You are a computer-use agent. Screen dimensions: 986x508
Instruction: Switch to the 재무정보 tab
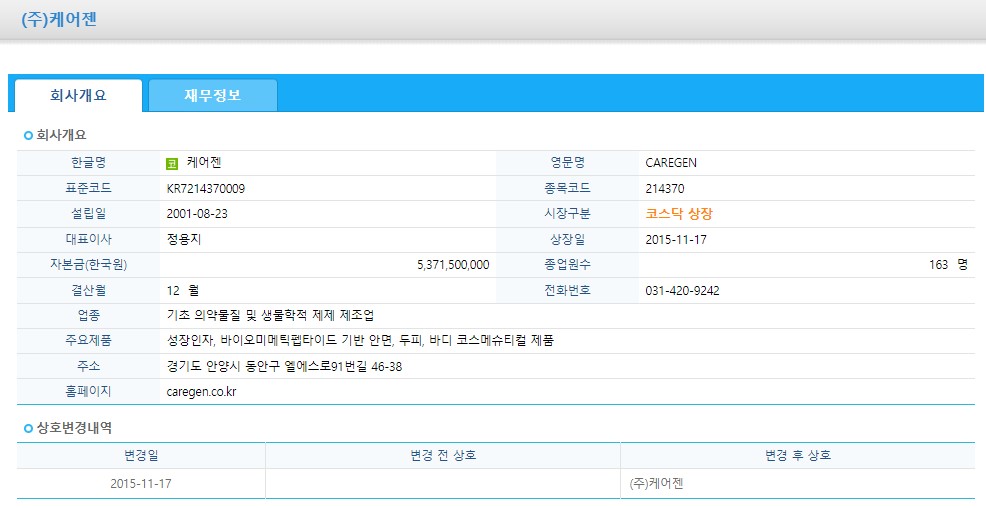tap(213, 96)
